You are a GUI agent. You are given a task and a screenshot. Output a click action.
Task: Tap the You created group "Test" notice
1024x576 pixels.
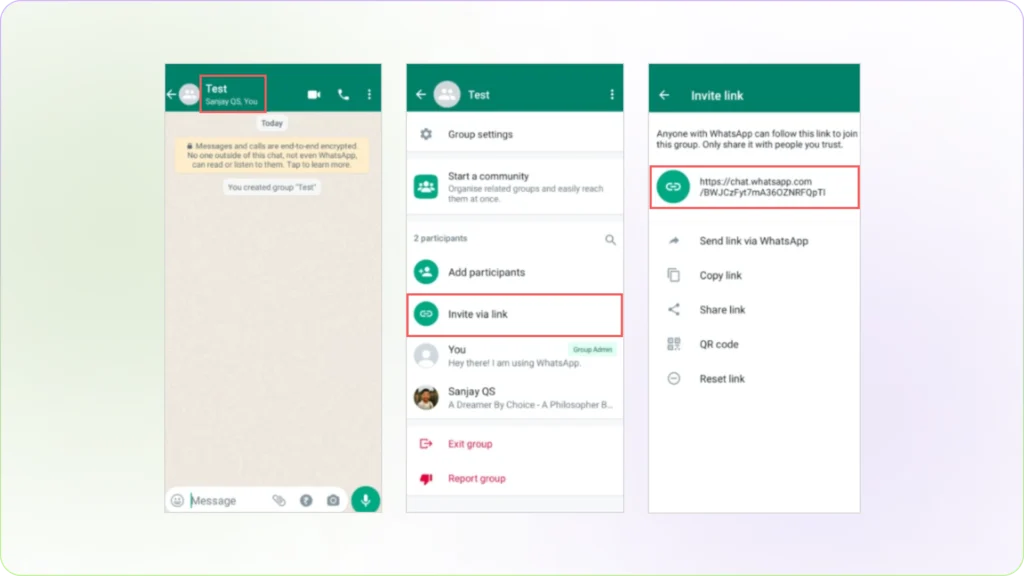coord(272,187)
